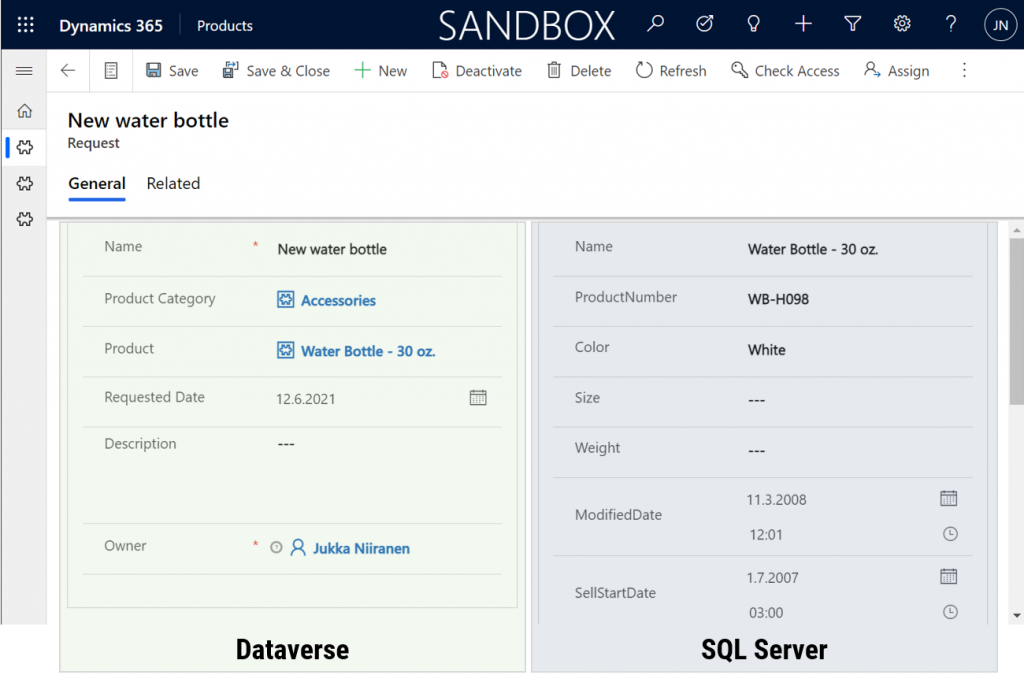Open the Water Bottle - 30 oz. lookup link
The width and height of the screenshot is (1024, 675).
368,351
